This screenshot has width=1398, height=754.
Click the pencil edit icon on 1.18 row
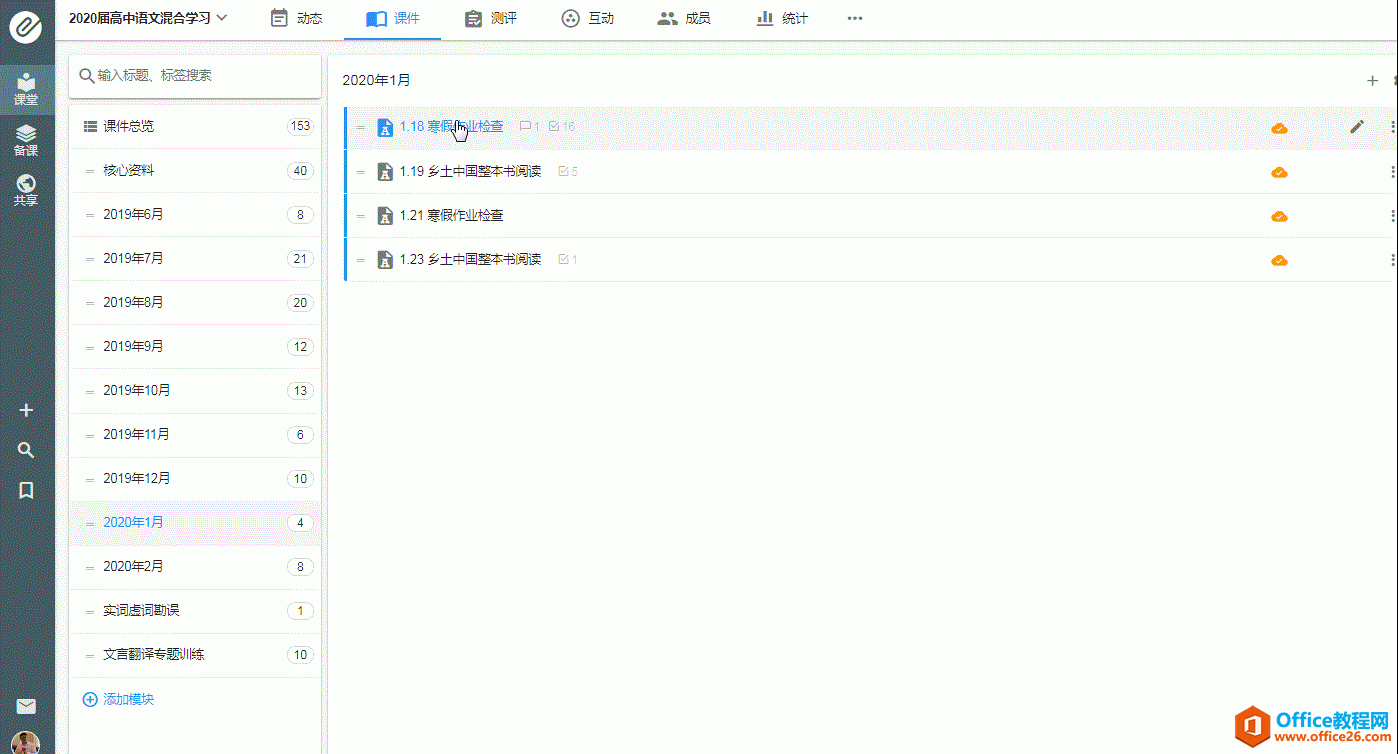[x=1356, y=127]
